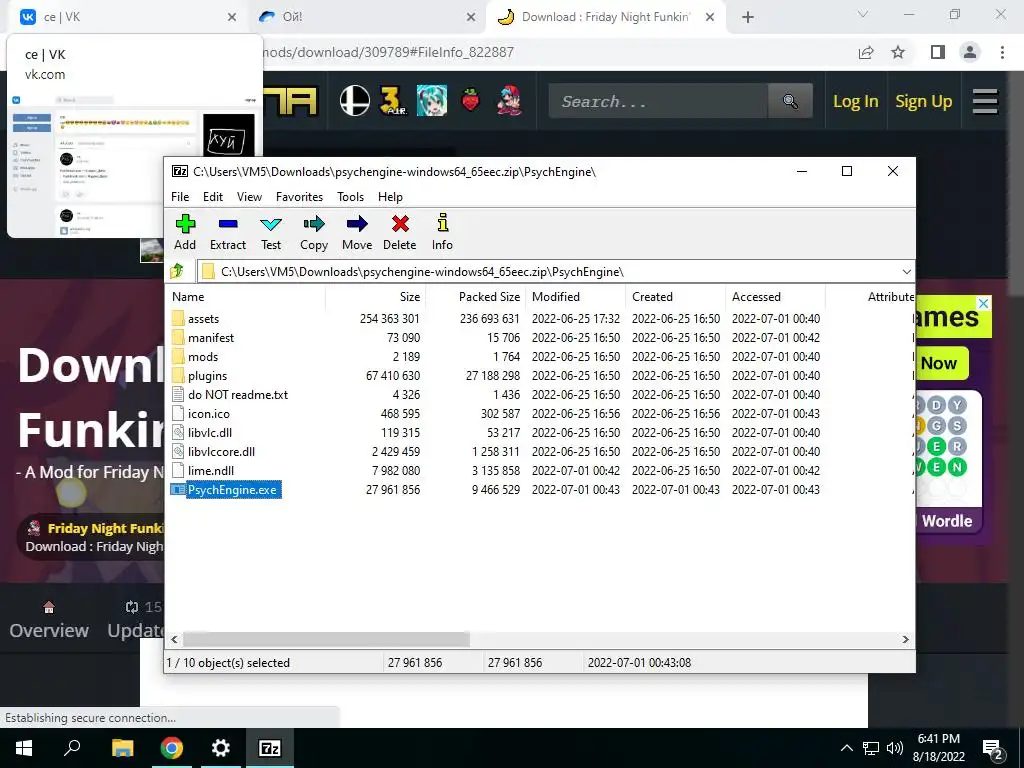Open File Explorer from taskbar
Screen dimensions: 1024x768
(x=122, y=748)
